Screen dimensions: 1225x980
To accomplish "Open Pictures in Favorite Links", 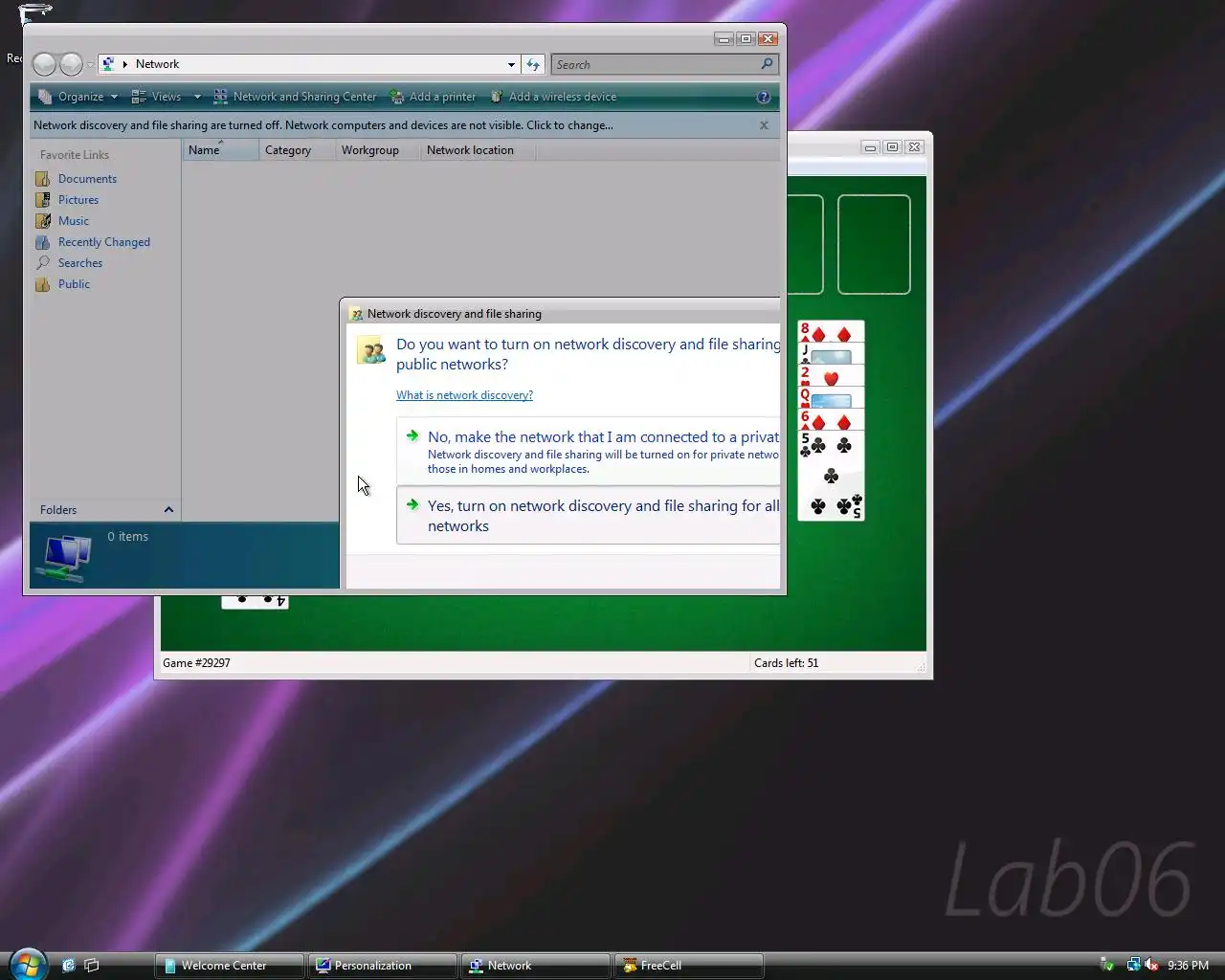I will point(78,200).
